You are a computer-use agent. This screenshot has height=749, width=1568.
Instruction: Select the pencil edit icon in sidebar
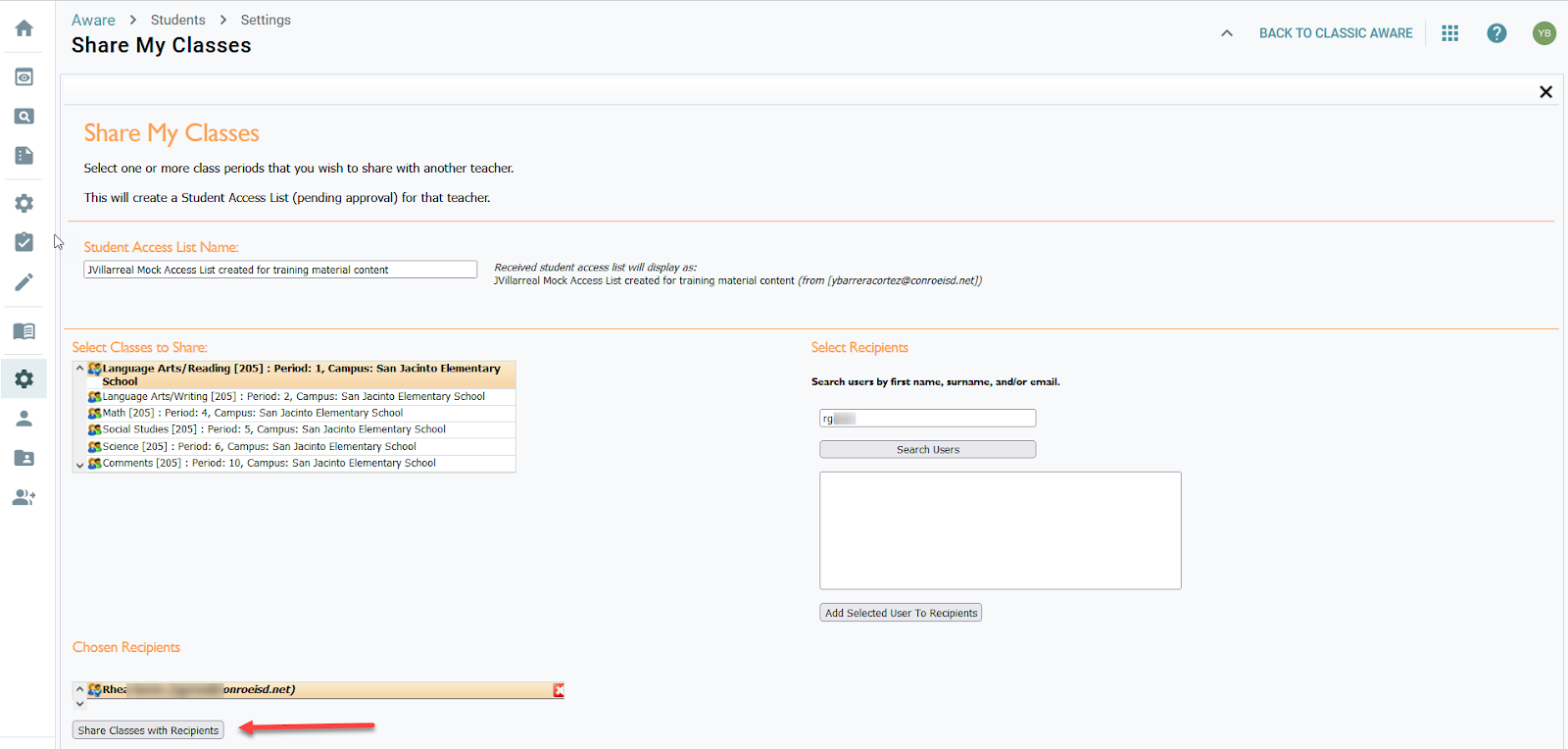24,282
